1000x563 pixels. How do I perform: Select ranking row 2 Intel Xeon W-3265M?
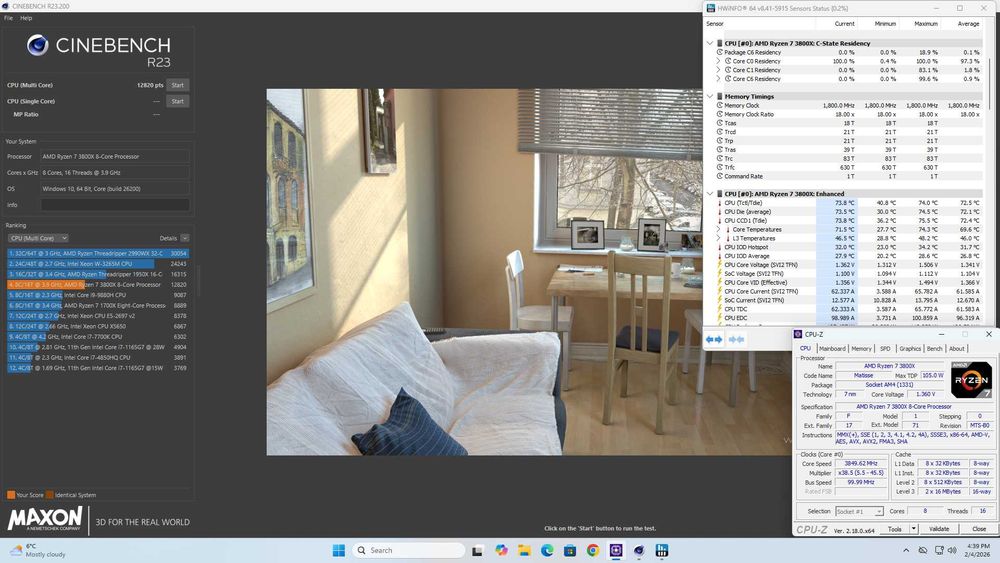point(98,263)
